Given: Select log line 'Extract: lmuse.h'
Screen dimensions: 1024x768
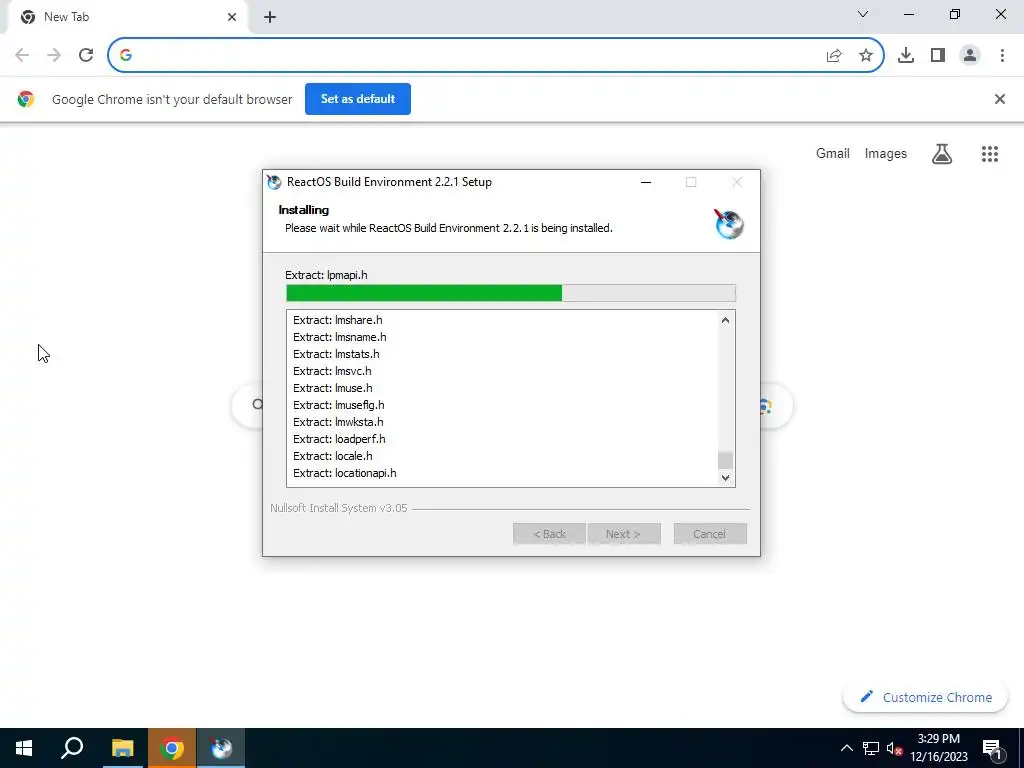Looking at the screenshot, I should pos(333,388).
